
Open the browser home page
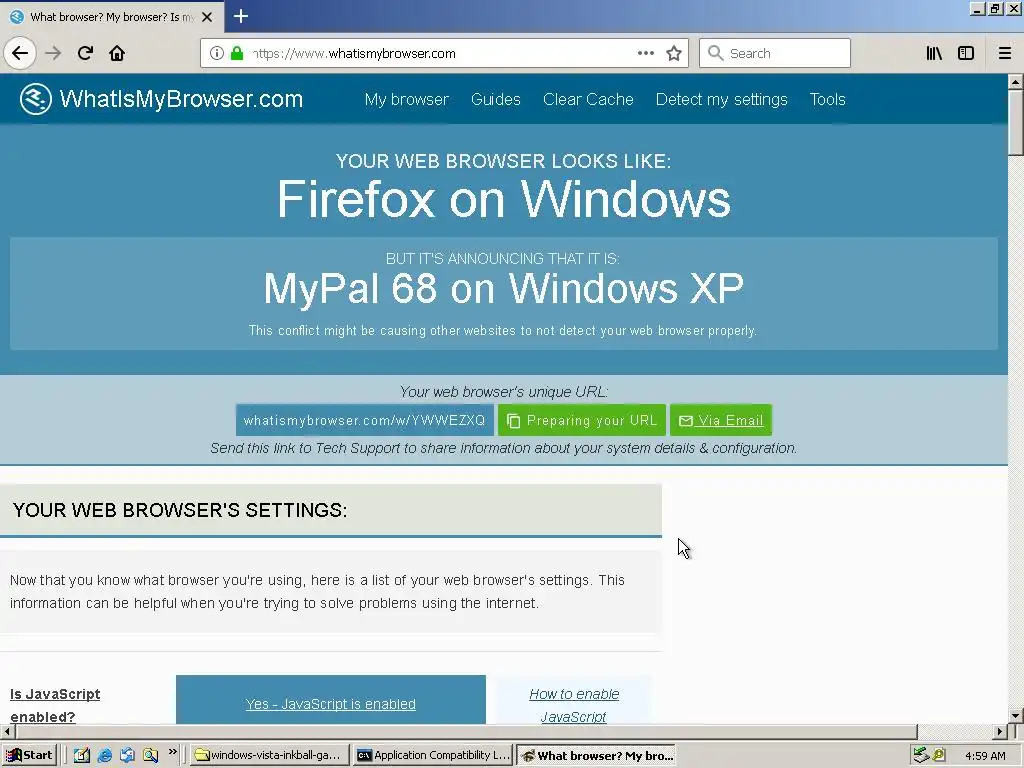point(117,53)
